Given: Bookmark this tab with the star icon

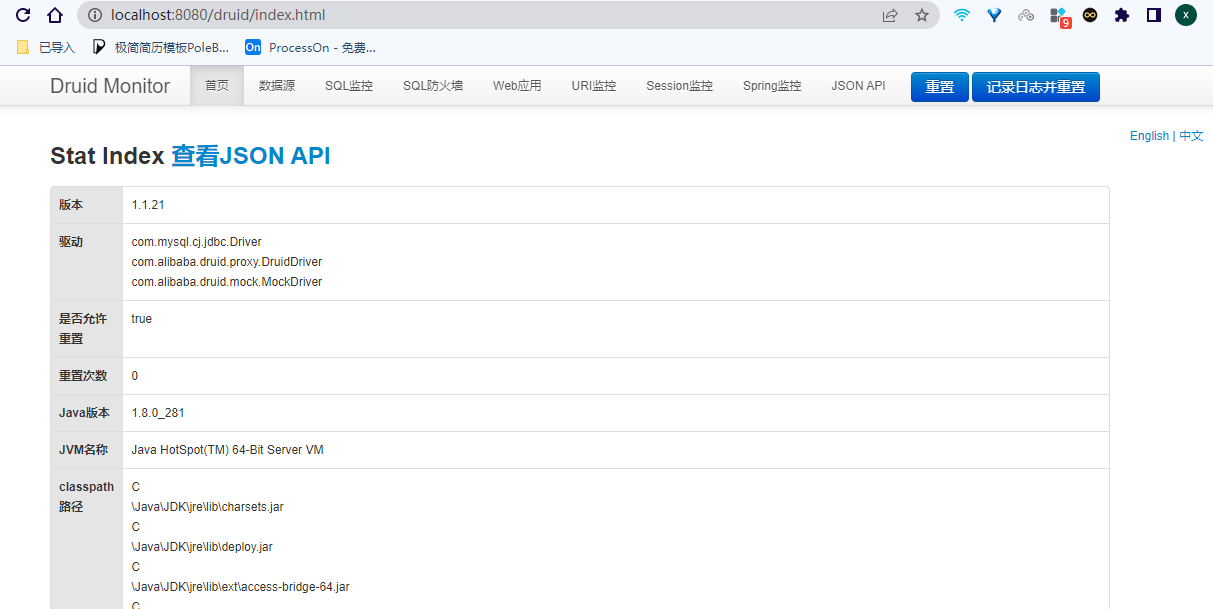Looking at the screenshot, I should pos(922,15).
